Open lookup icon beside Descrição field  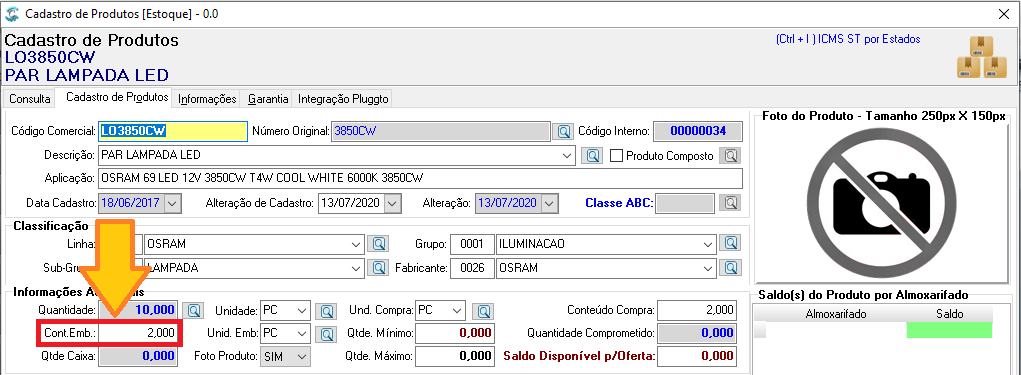(x=593, y=156)
